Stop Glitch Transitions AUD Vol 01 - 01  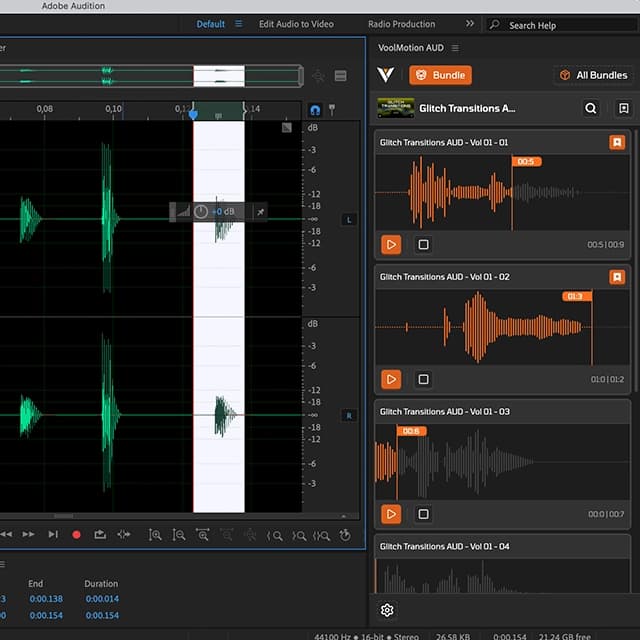click(423, 244)
